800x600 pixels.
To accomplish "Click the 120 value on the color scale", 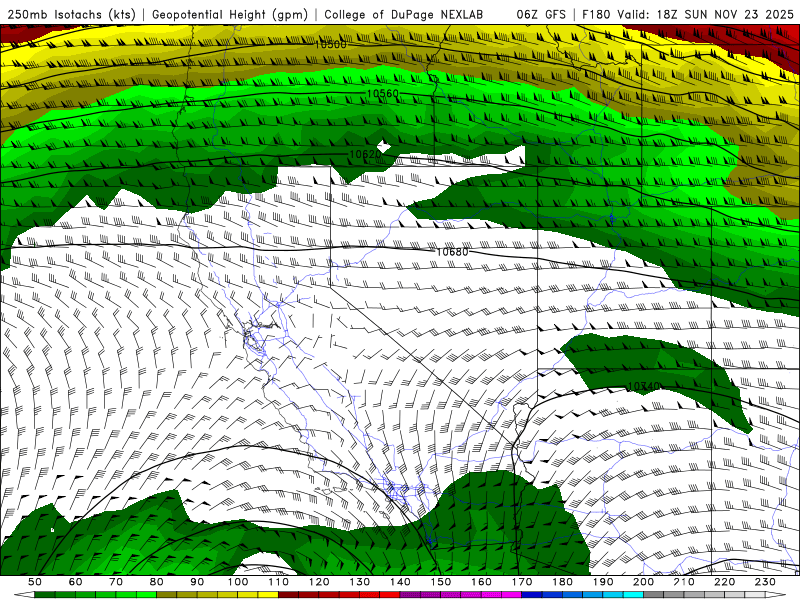I will coord(319,582).
